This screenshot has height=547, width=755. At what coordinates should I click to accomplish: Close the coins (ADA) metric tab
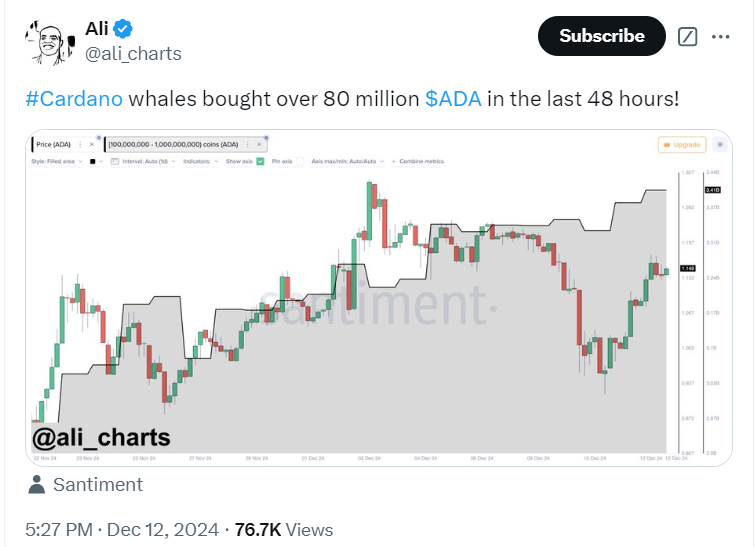point(259,144)
